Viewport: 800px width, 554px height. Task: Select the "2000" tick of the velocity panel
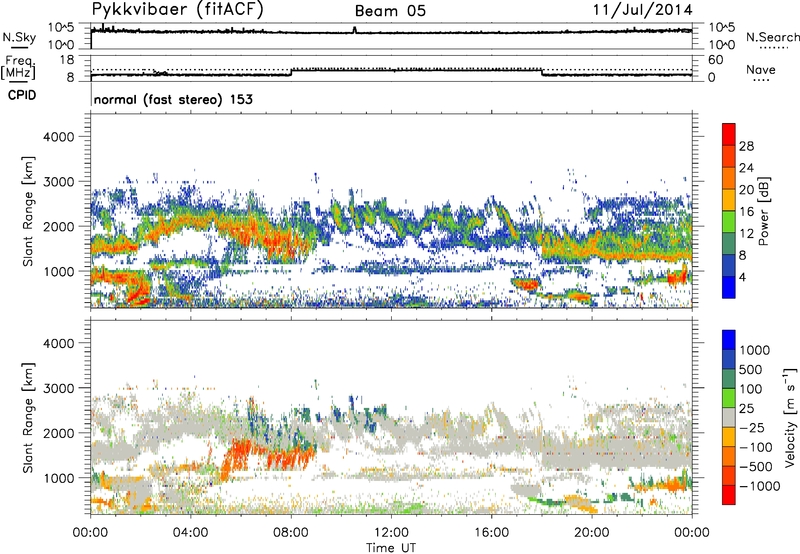click(x=59, y=433)
